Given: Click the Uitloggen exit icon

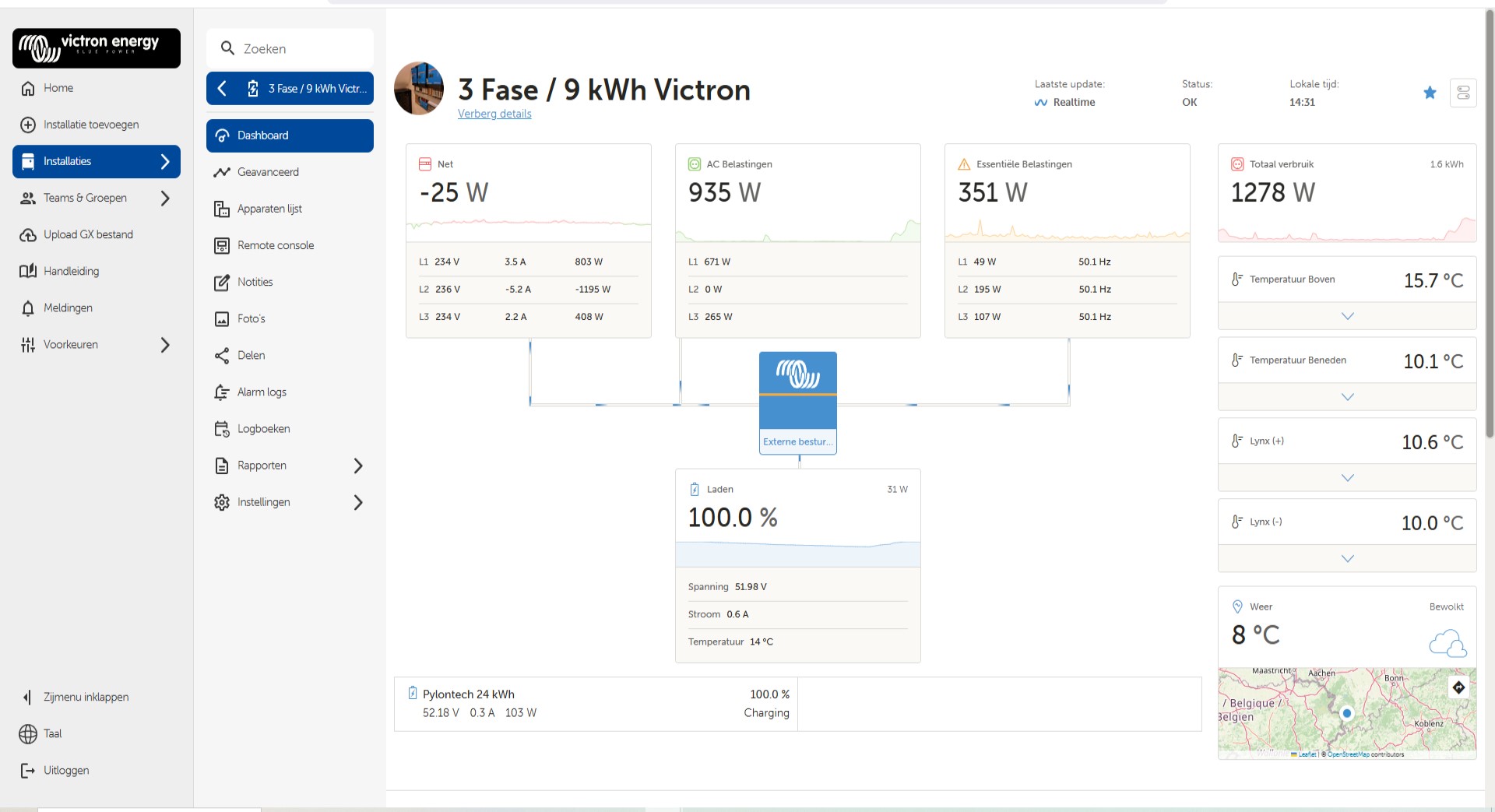Looking at the screenshot, I should click(28, 771).
